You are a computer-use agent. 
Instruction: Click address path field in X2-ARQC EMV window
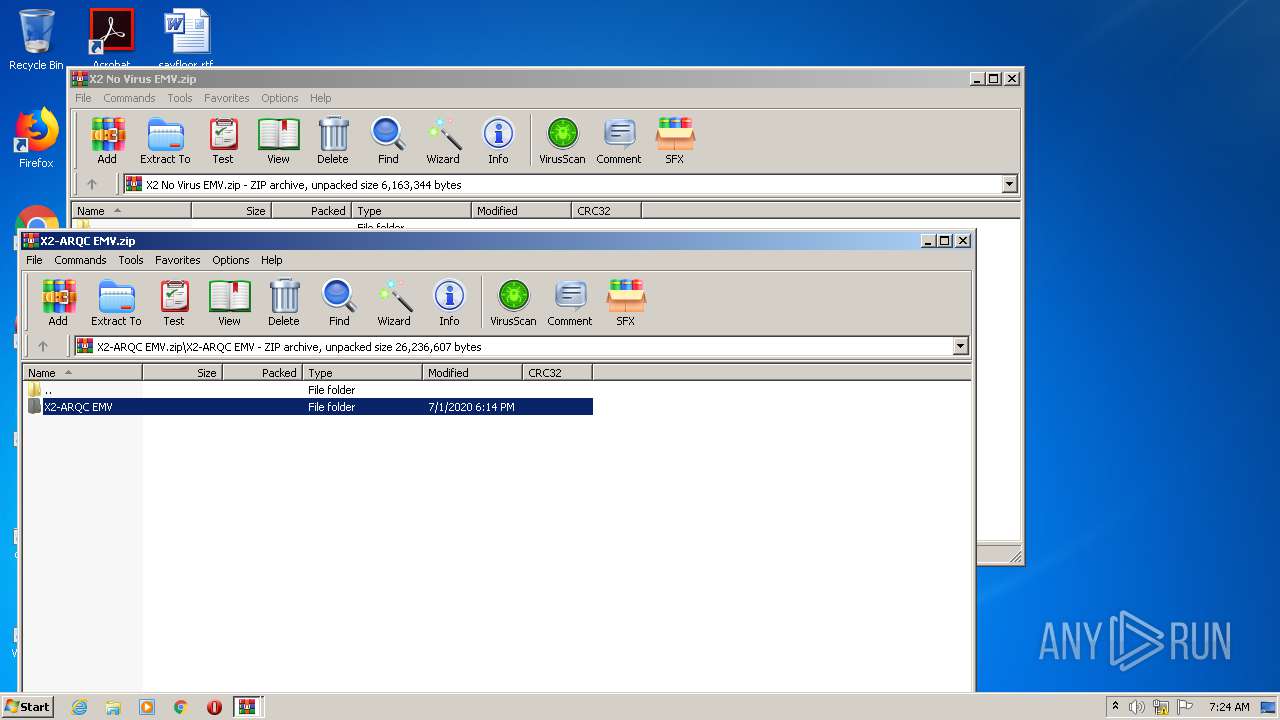513,346
